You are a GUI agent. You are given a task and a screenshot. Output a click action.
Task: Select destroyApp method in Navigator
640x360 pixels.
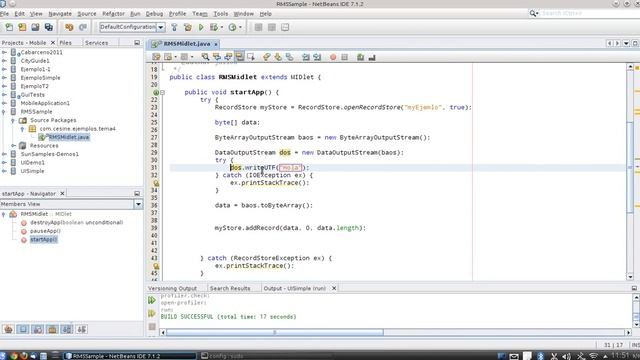point(76,222)
